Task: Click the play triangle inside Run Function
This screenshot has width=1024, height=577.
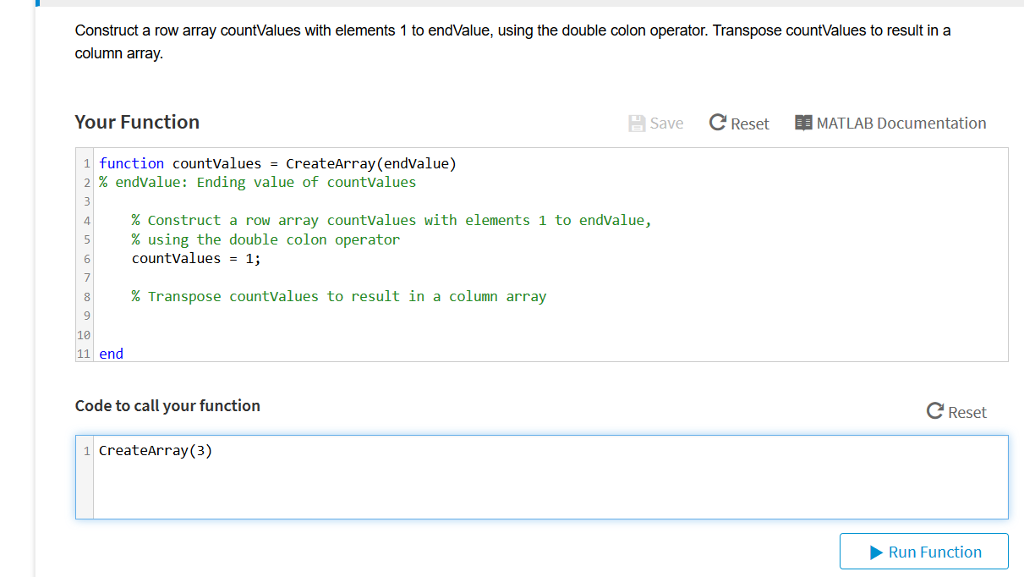Action: [x=875, y=551]
